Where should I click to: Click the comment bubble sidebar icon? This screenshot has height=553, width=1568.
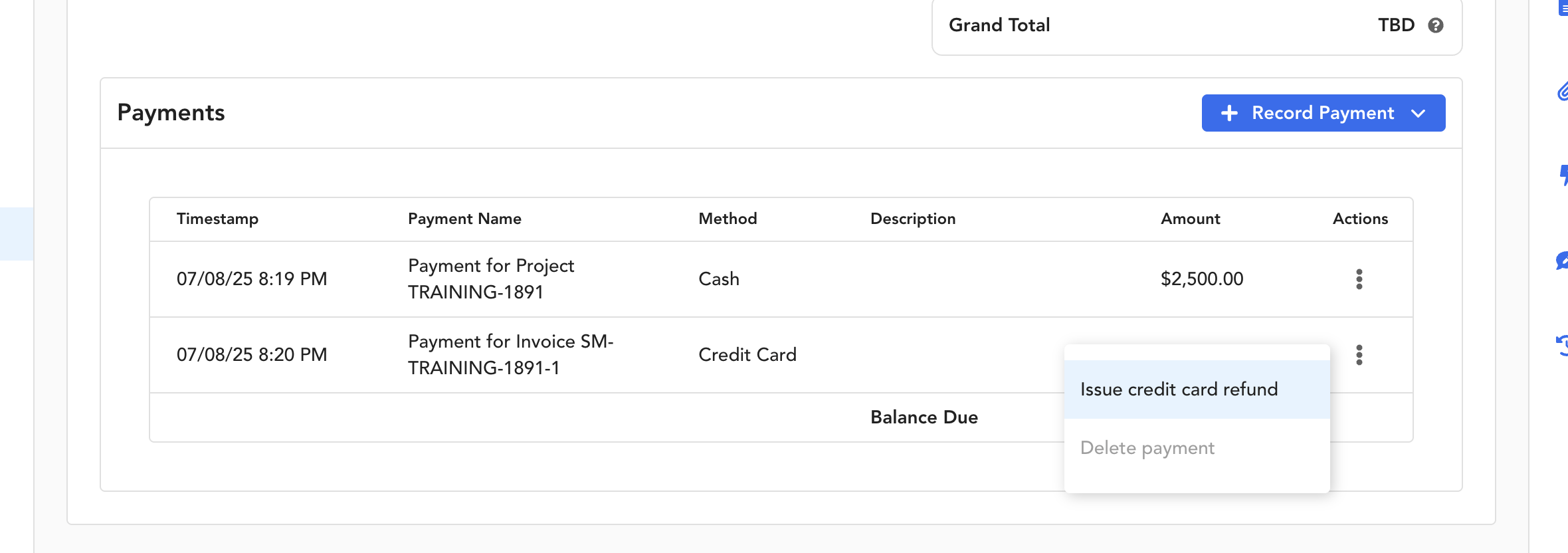pyautogui.click(x=1563, y=261)
